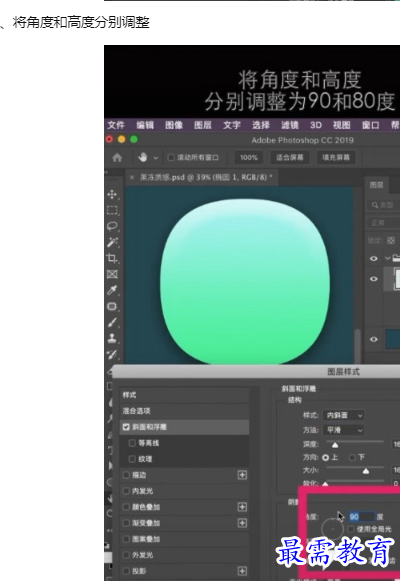Enable 外发光 effect checkbox
Image resolution: width=400 pixels, height=583 pixels.
pyautogui.click(x=126, y=555)
